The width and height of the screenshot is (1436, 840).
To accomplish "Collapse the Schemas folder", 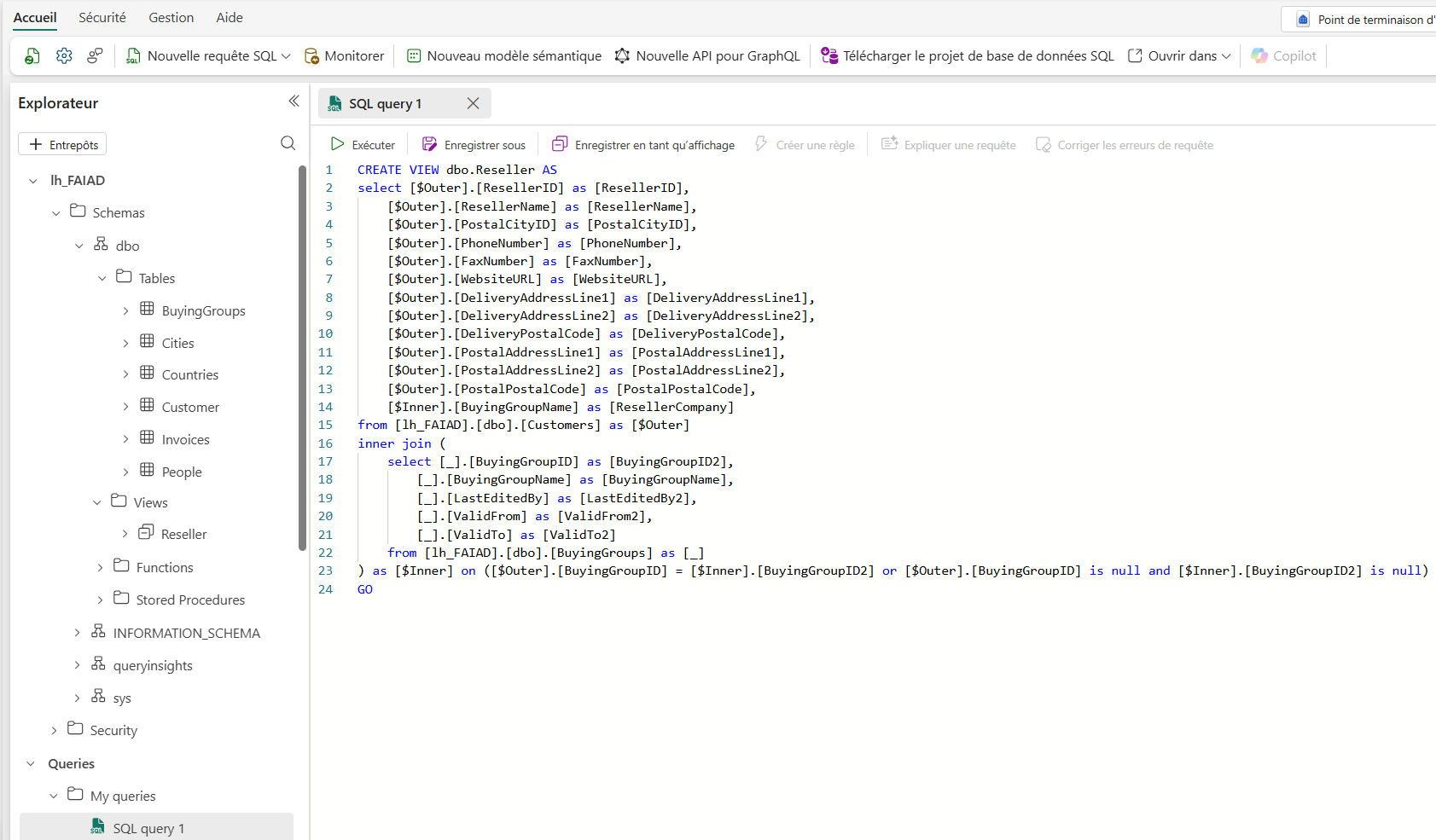I will point(56,213).
